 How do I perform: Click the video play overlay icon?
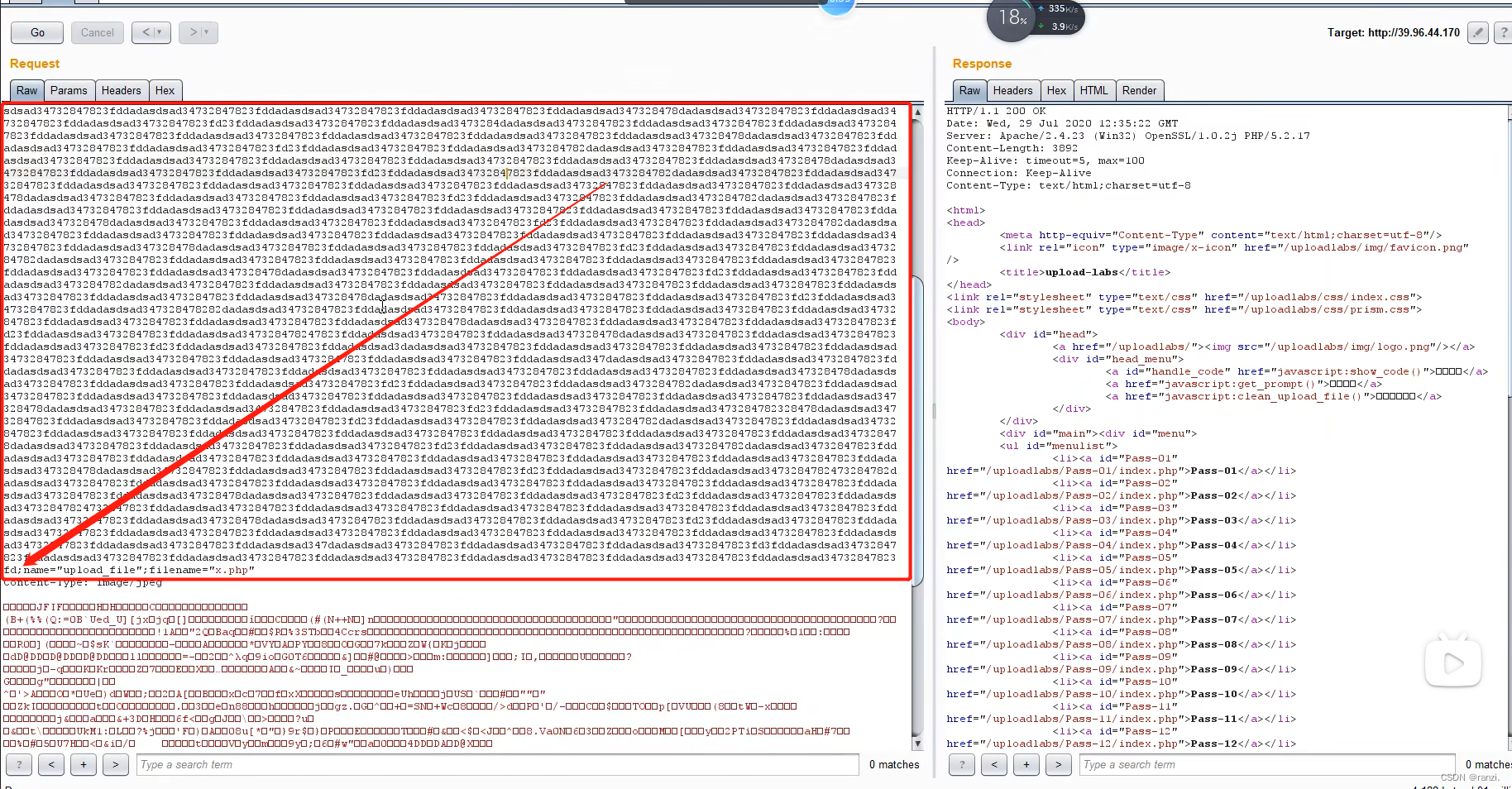click(1453, 662)
